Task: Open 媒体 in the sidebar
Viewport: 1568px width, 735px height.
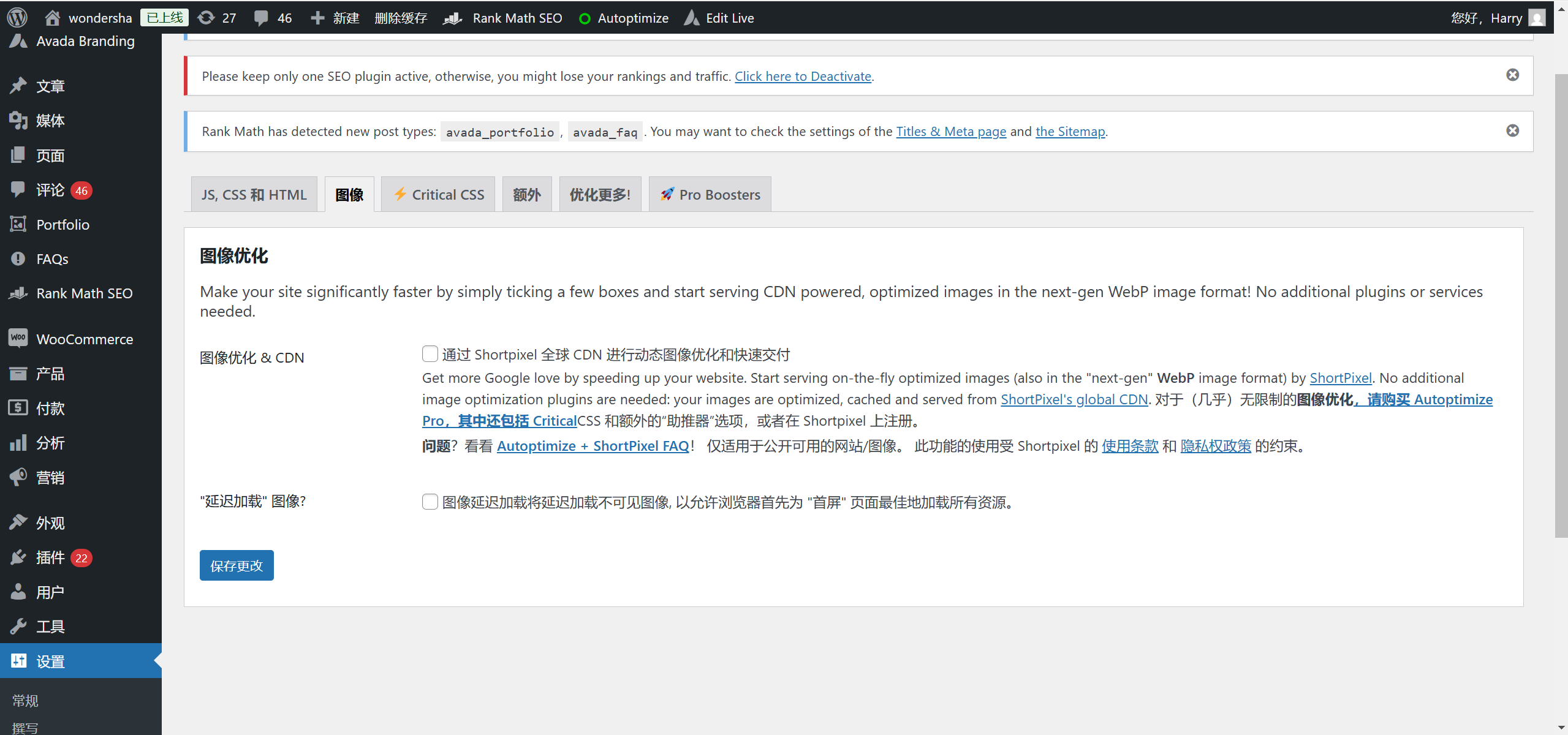Action: 50,121
